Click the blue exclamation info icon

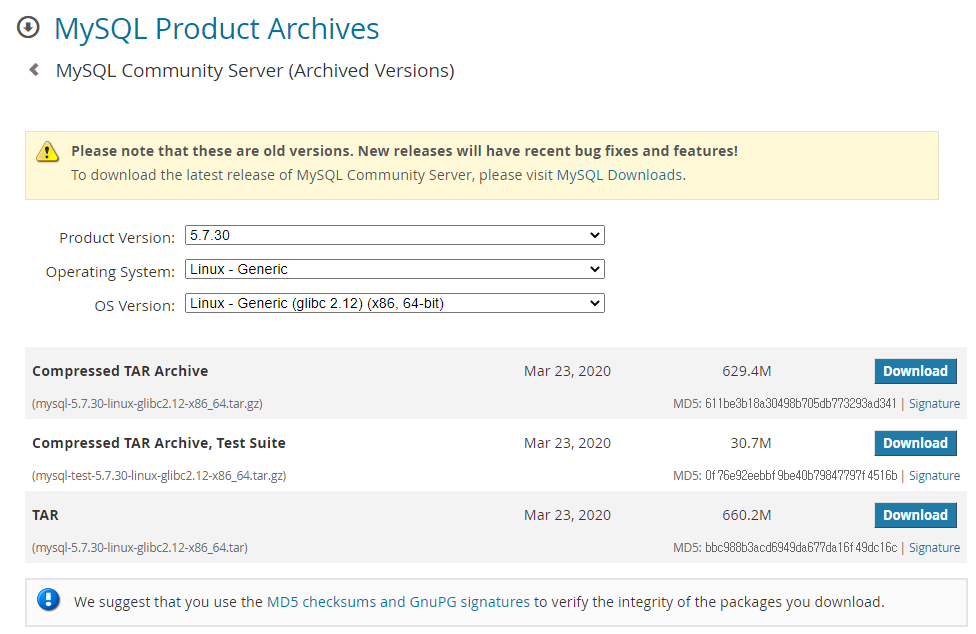(x=49, y=600)
